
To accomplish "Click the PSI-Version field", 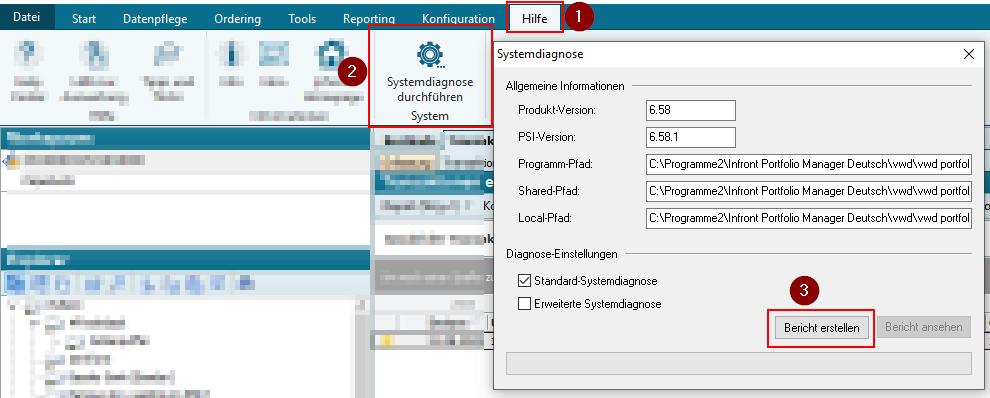I will [x=691, y=137].
